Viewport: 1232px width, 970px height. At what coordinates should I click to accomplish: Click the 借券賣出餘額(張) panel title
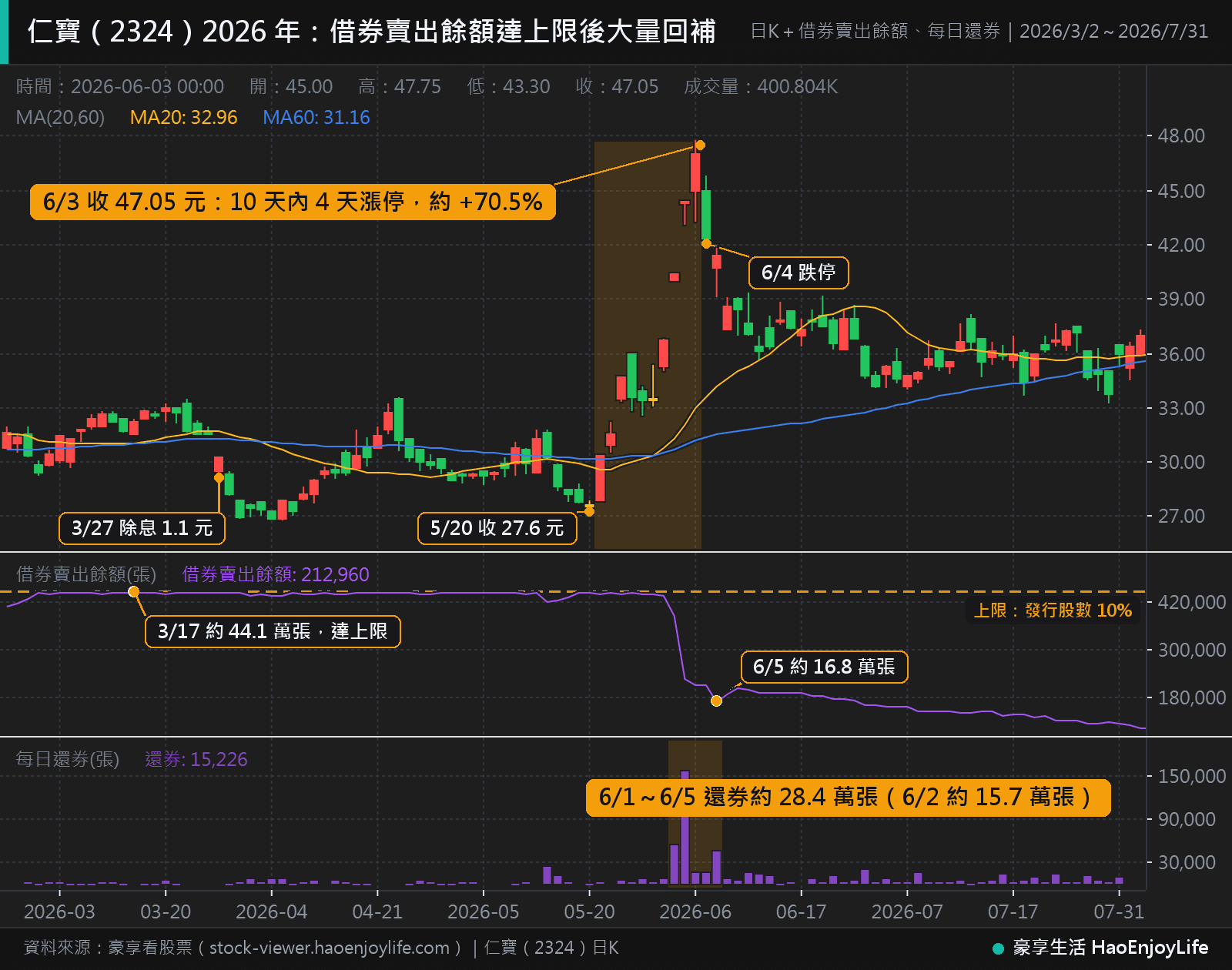coord(86,574)
